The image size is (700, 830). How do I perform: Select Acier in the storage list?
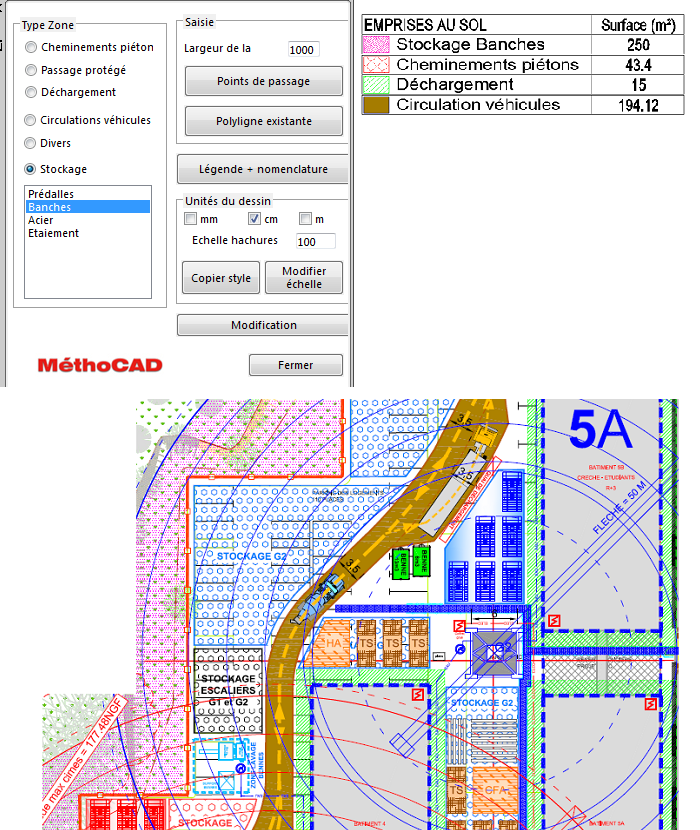click(87, 220)
